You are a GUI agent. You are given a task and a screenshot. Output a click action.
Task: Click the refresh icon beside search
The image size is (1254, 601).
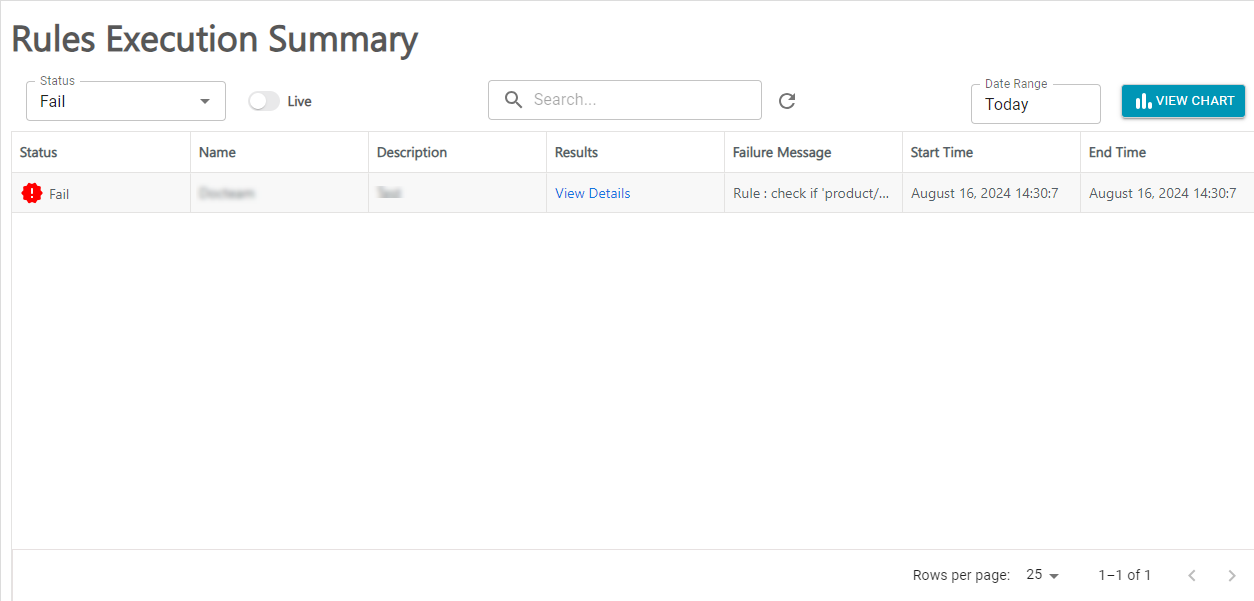coord(787,100)
